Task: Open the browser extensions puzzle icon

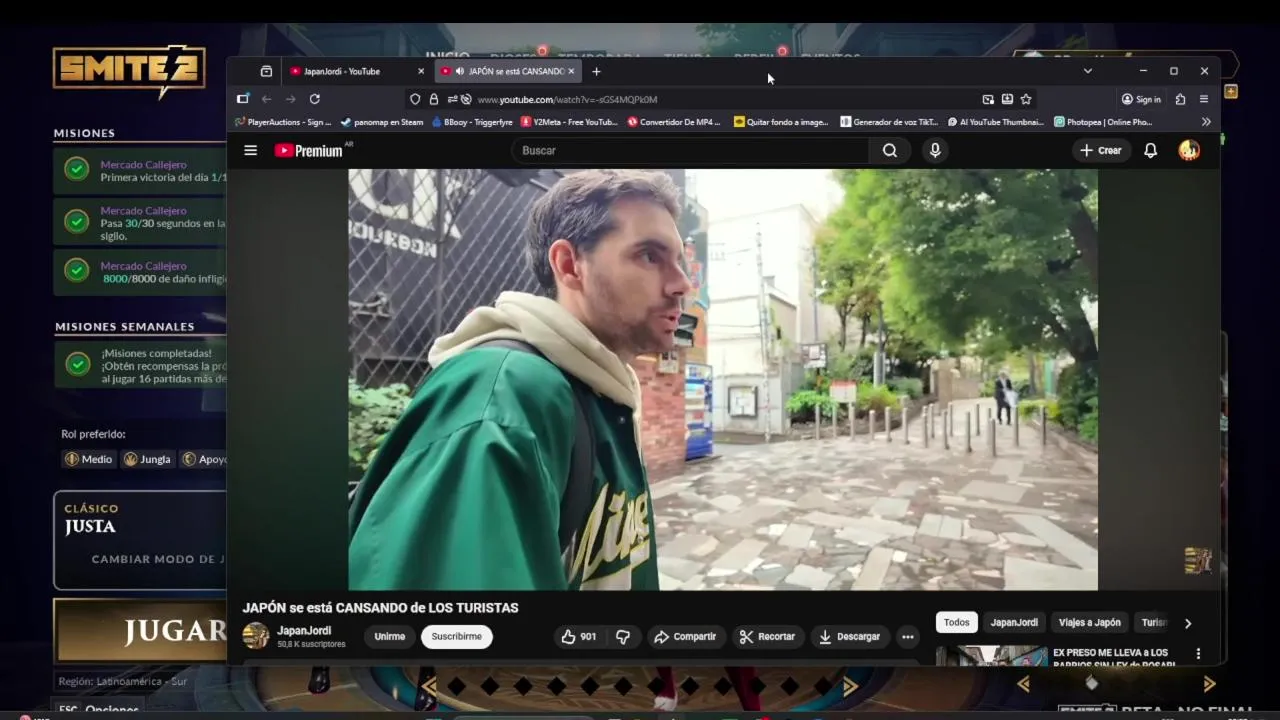Action: 1181,99
